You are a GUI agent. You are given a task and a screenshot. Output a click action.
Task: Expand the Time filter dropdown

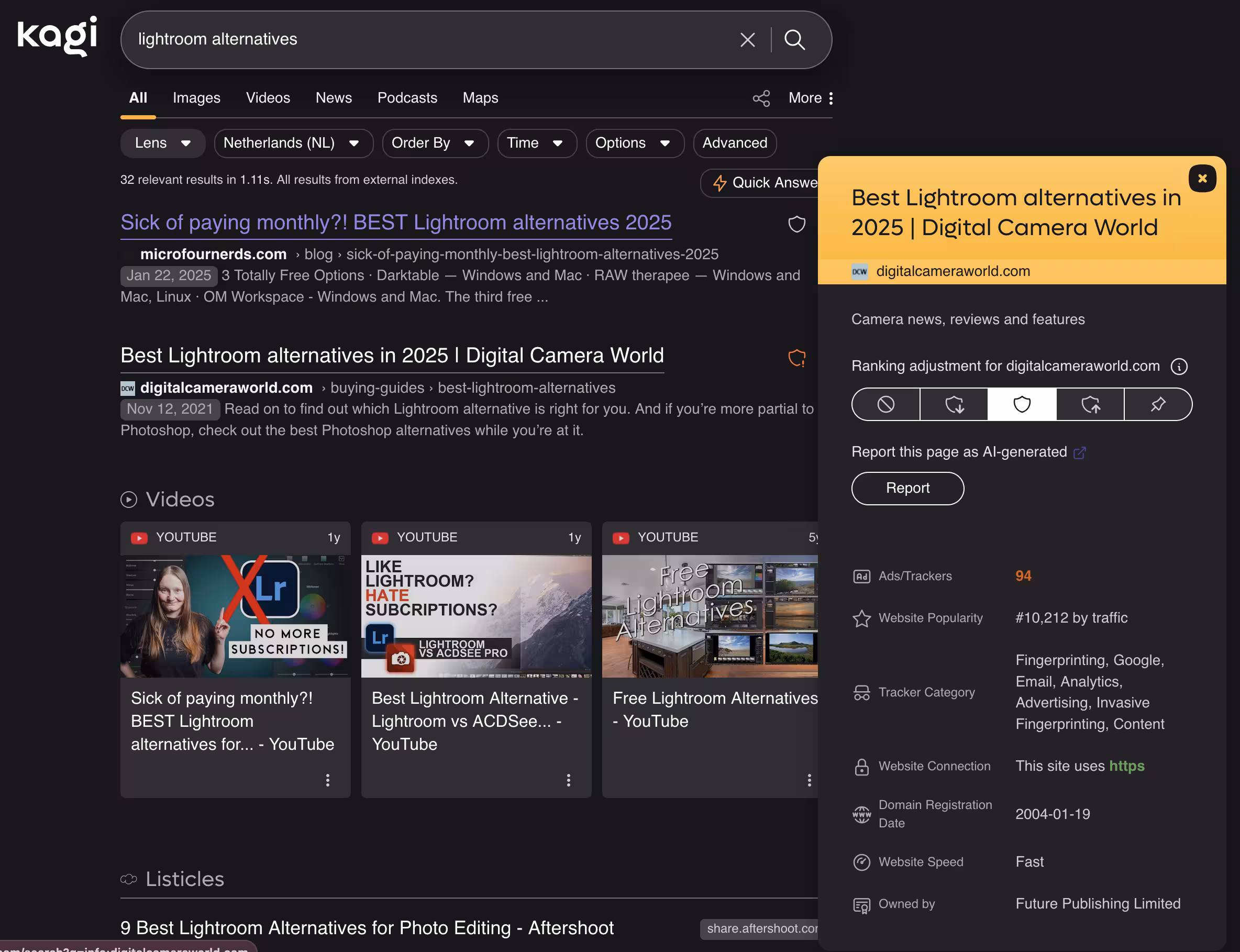[x=537, y=143]
